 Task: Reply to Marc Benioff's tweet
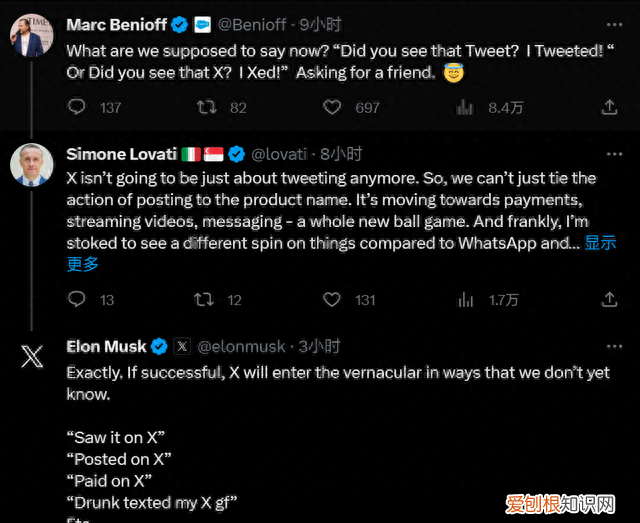(77, 106)
